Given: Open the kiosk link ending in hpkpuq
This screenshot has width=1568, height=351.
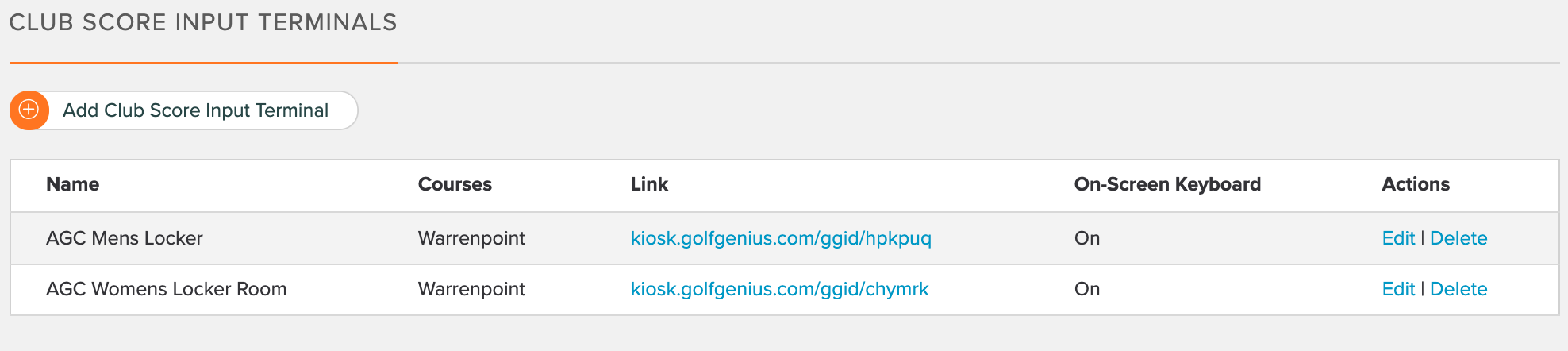Looking at the screenshot, I should [x=781, y=238].
